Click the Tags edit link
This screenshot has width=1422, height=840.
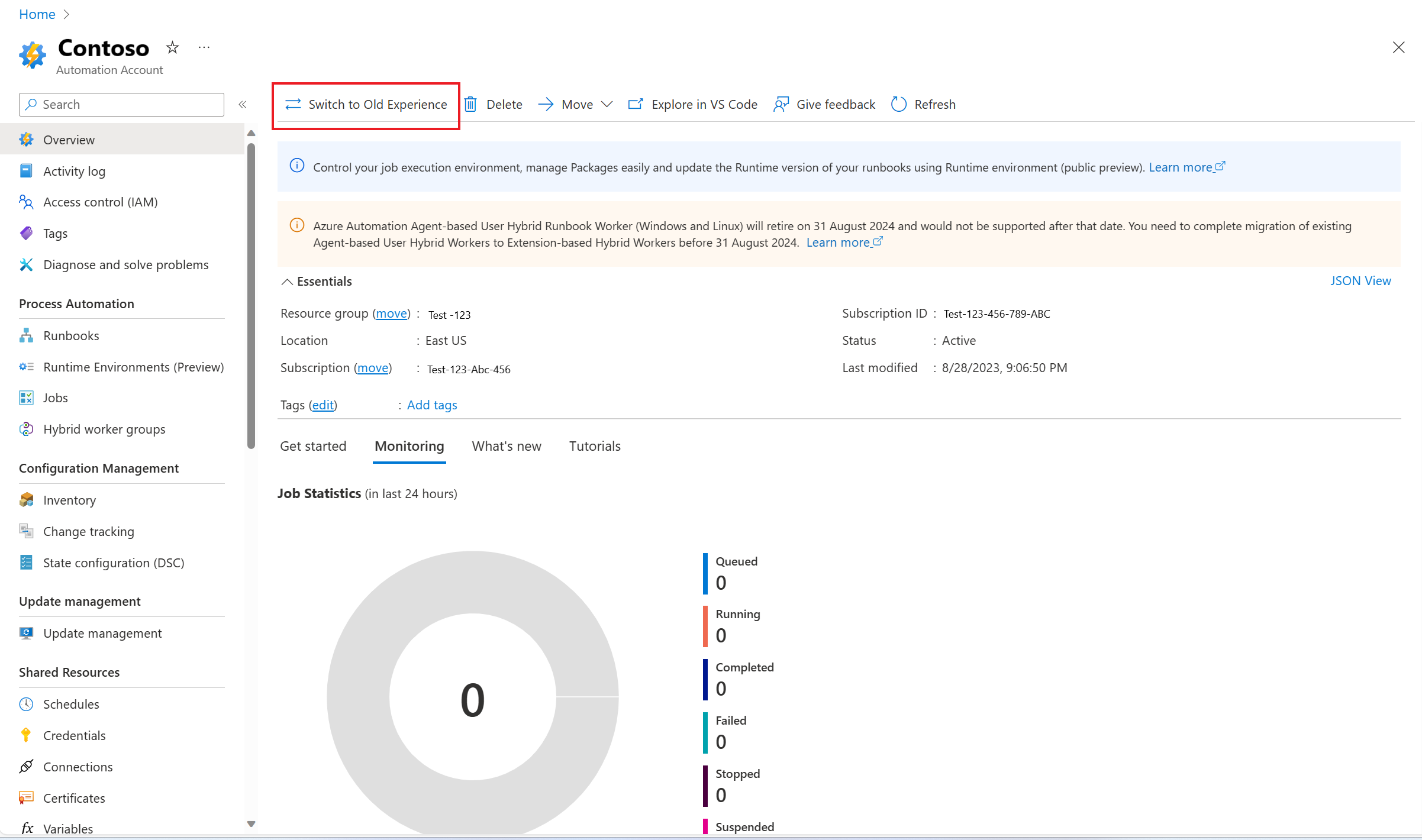tap(323, 405)
